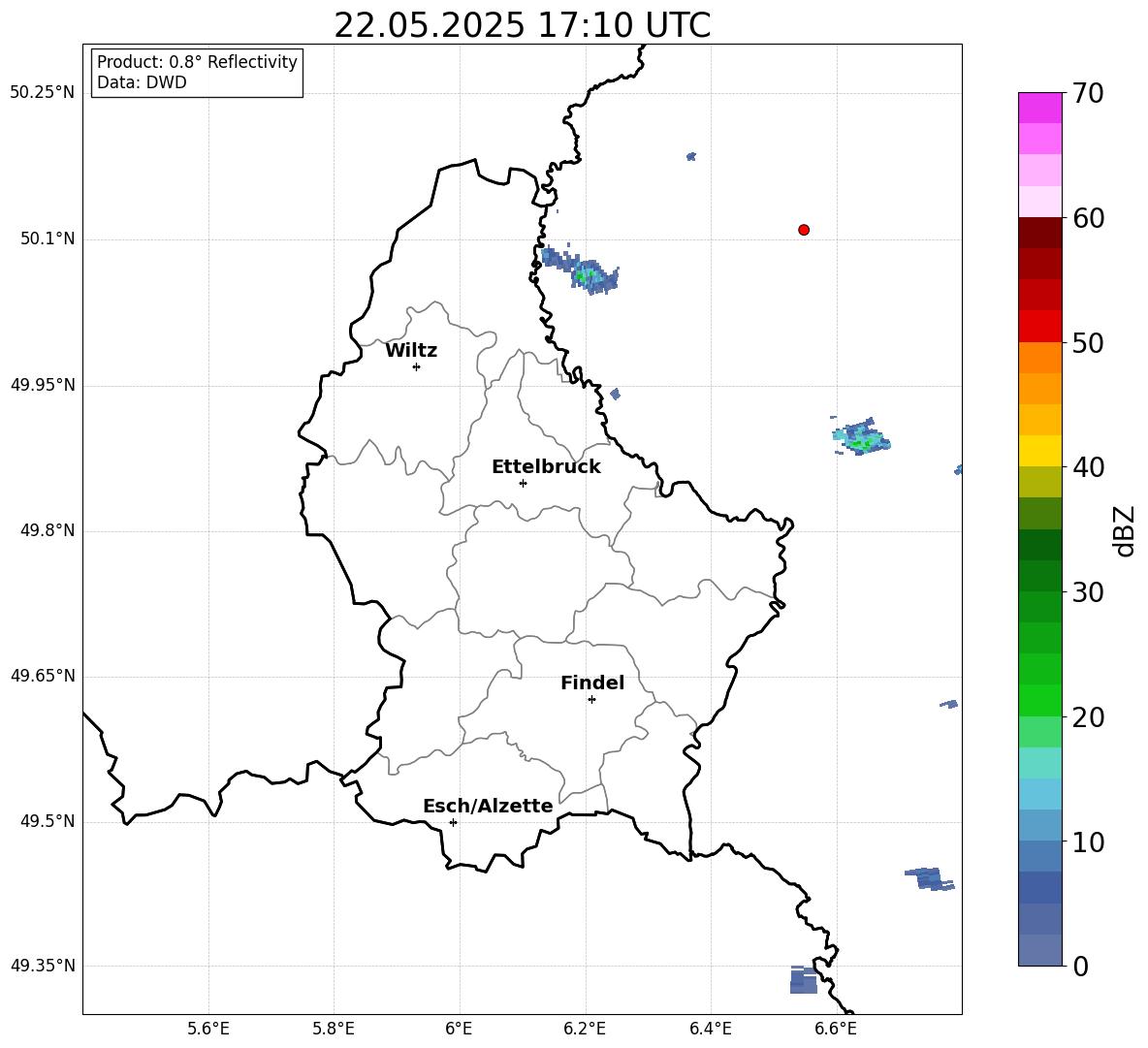Screen dimensions: 1148x1048
Task: Click the 49.35°N latitude label
Action: point(43,966)
